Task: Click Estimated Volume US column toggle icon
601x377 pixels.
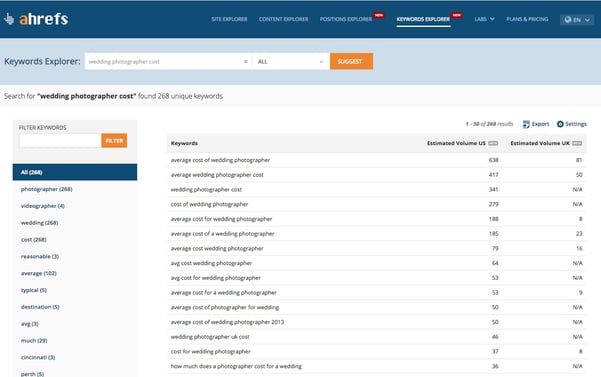Action: click(493, 143)
